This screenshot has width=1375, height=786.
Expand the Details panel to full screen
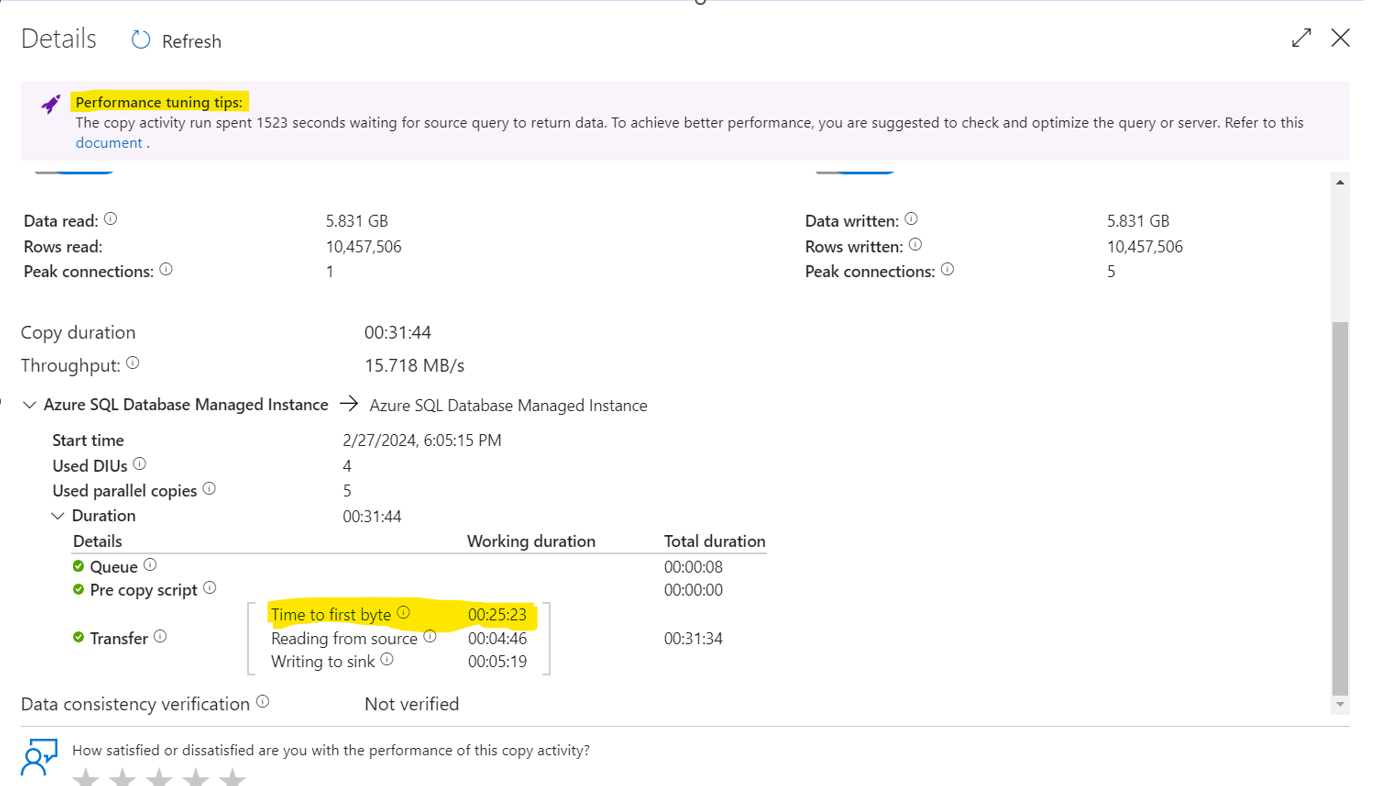(x=1301, y=38)
